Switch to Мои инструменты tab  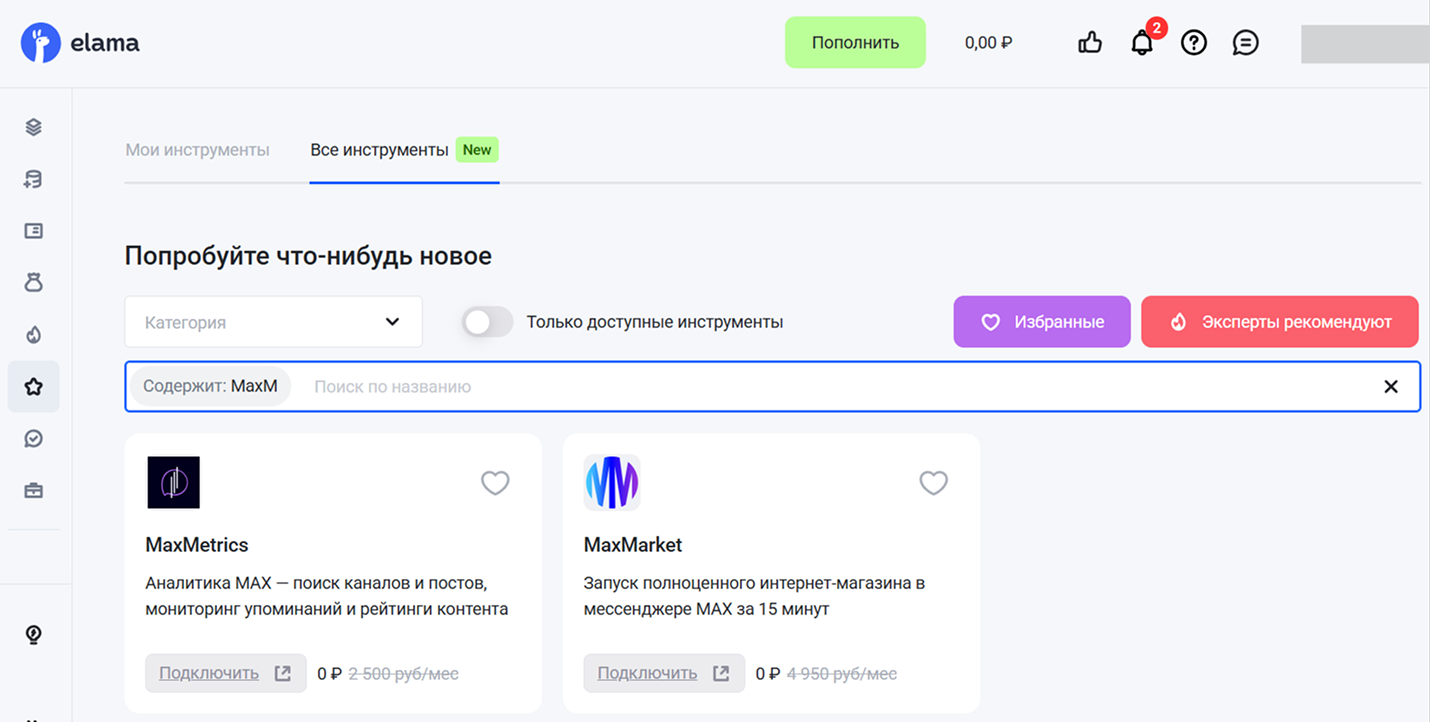[x=197, y=150]
